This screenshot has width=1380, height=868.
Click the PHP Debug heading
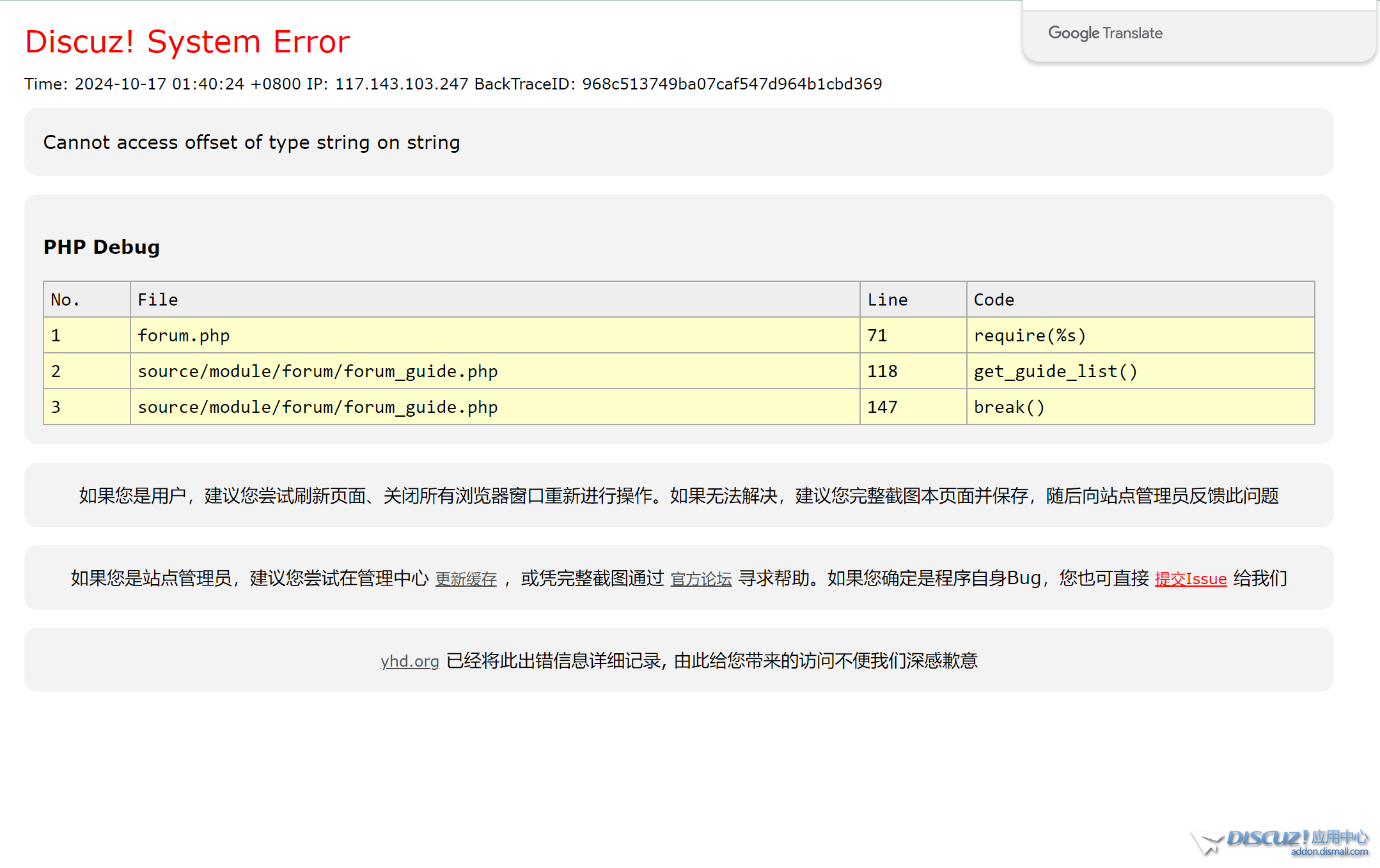[102, 247]
